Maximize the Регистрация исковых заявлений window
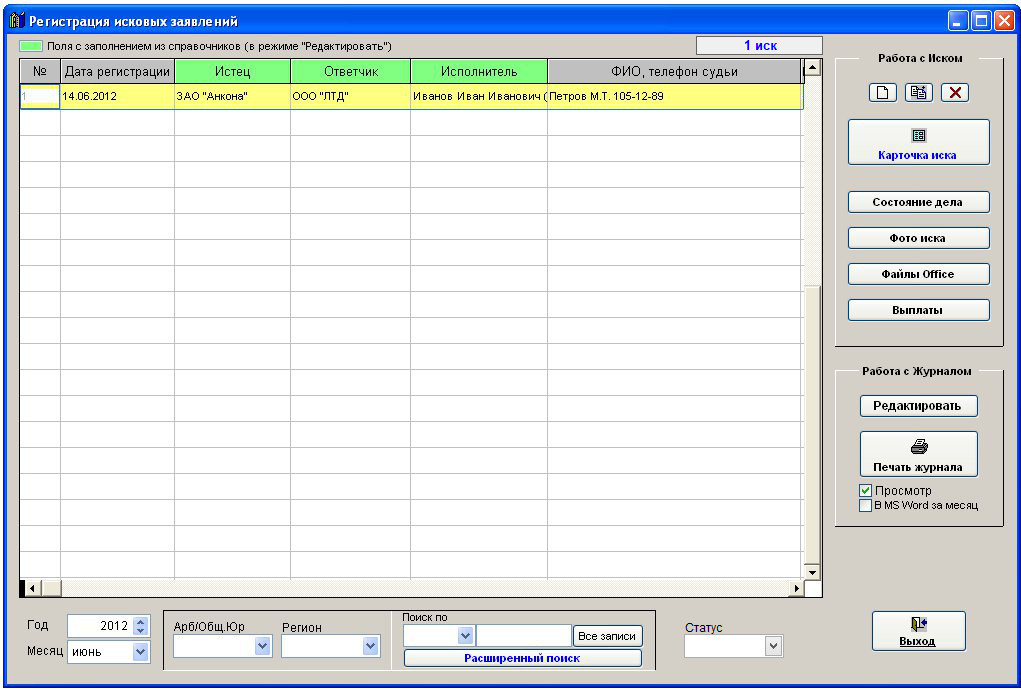This screenshot has width=1021, height=690. pyautogui.click(x=981, y=21)
